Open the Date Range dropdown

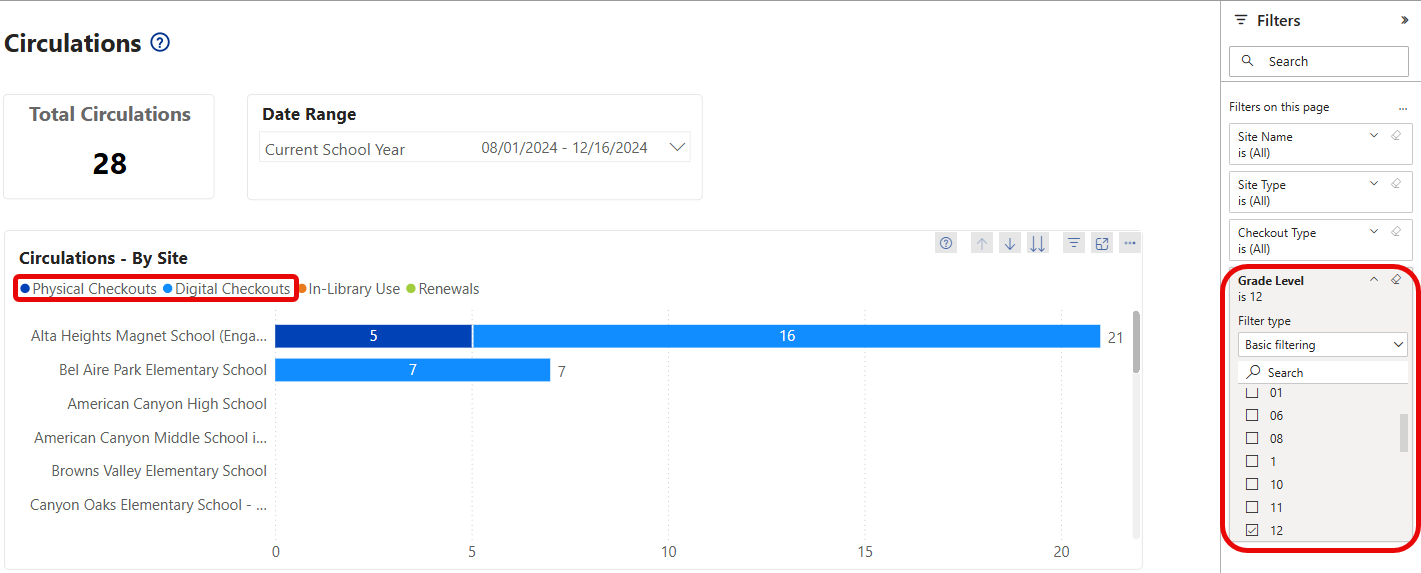tap(677, 148)
